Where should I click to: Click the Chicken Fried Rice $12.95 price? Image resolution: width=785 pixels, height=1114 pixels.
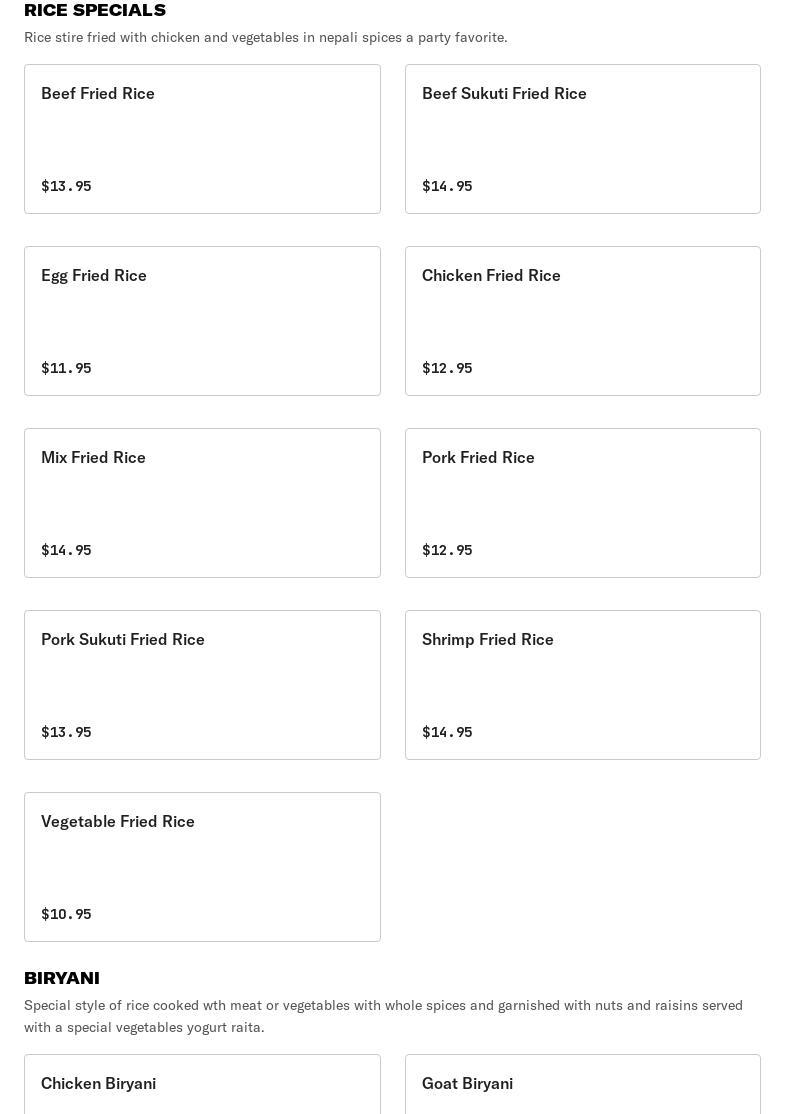(x=447, y=368)
